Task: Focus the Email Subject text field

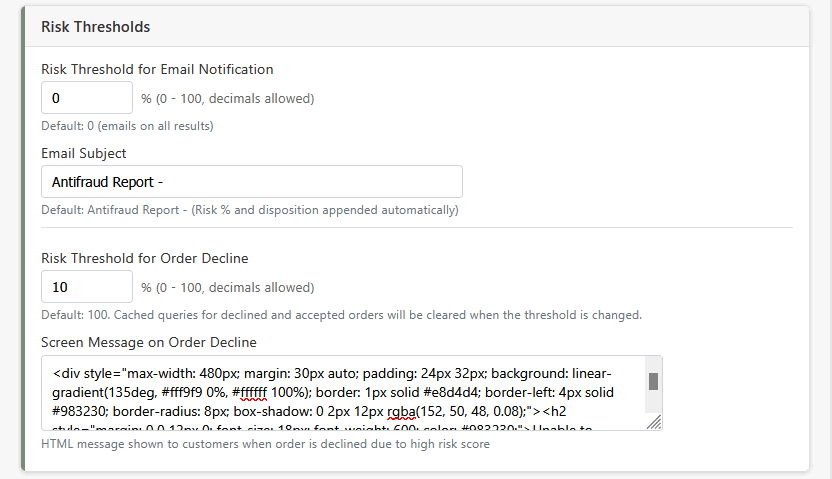Action: pyautogui.click(x=251, y=182)
